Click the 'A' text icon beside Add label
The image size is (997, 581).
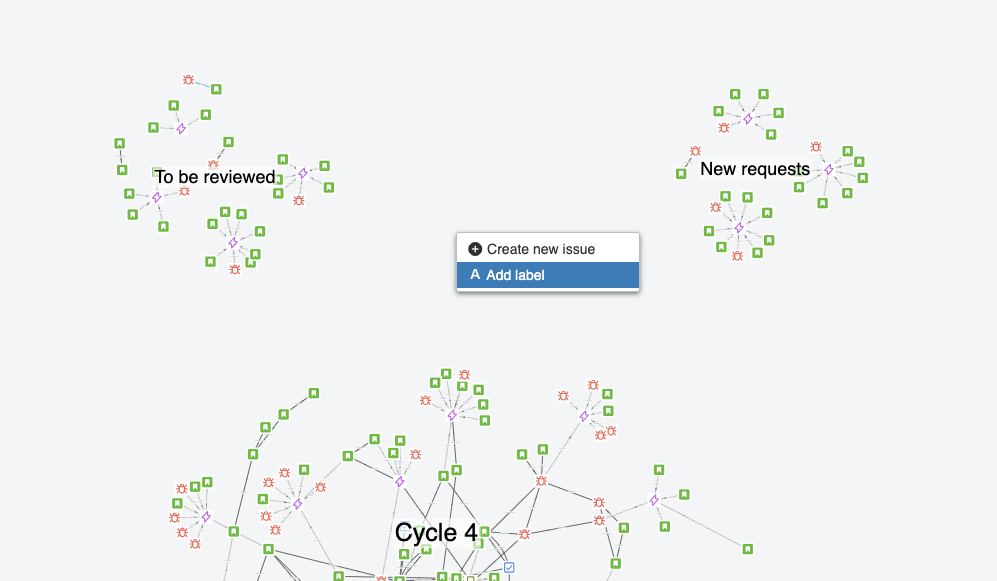click(x=475, y=275)
